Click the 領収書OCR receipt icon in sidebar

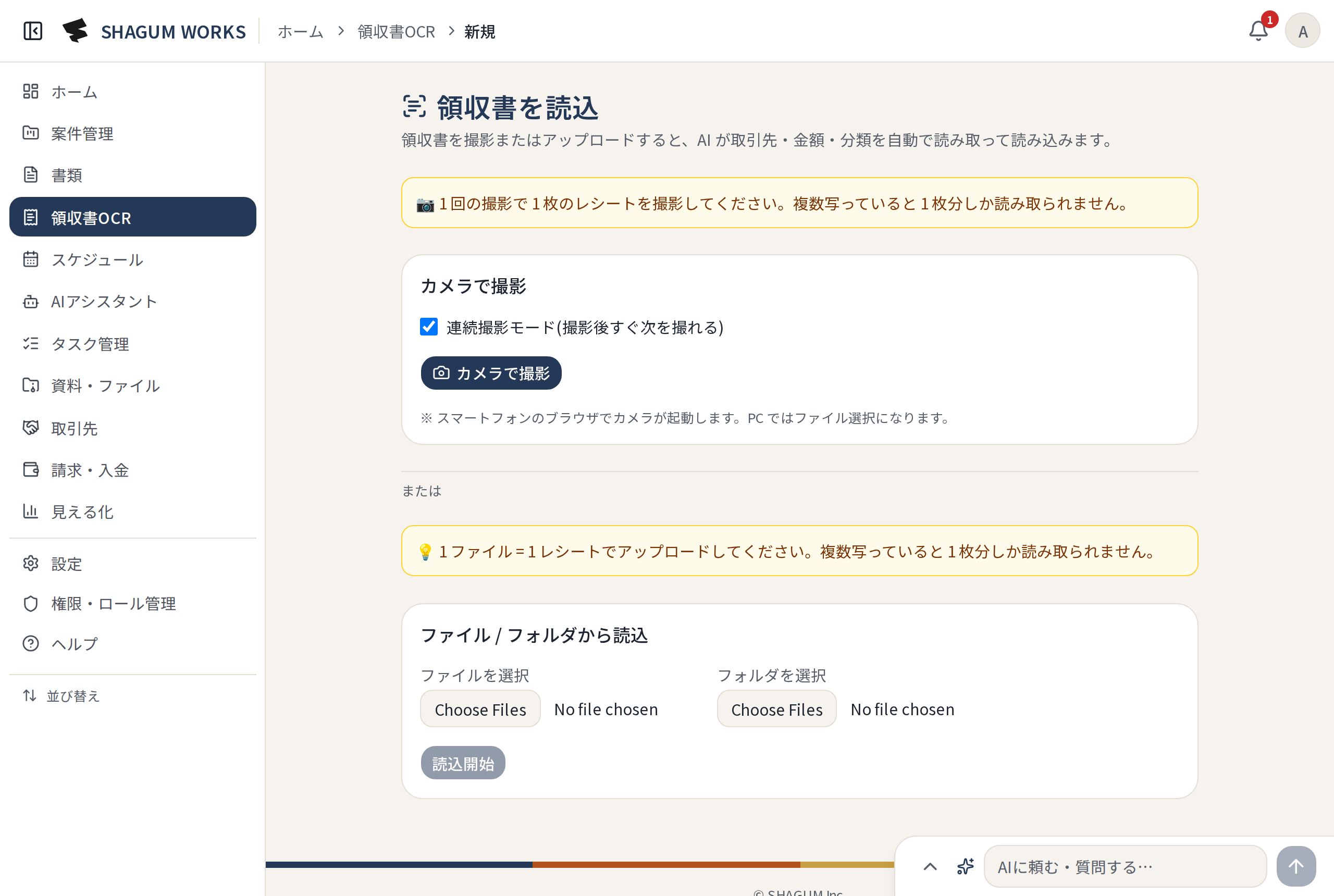30,217
